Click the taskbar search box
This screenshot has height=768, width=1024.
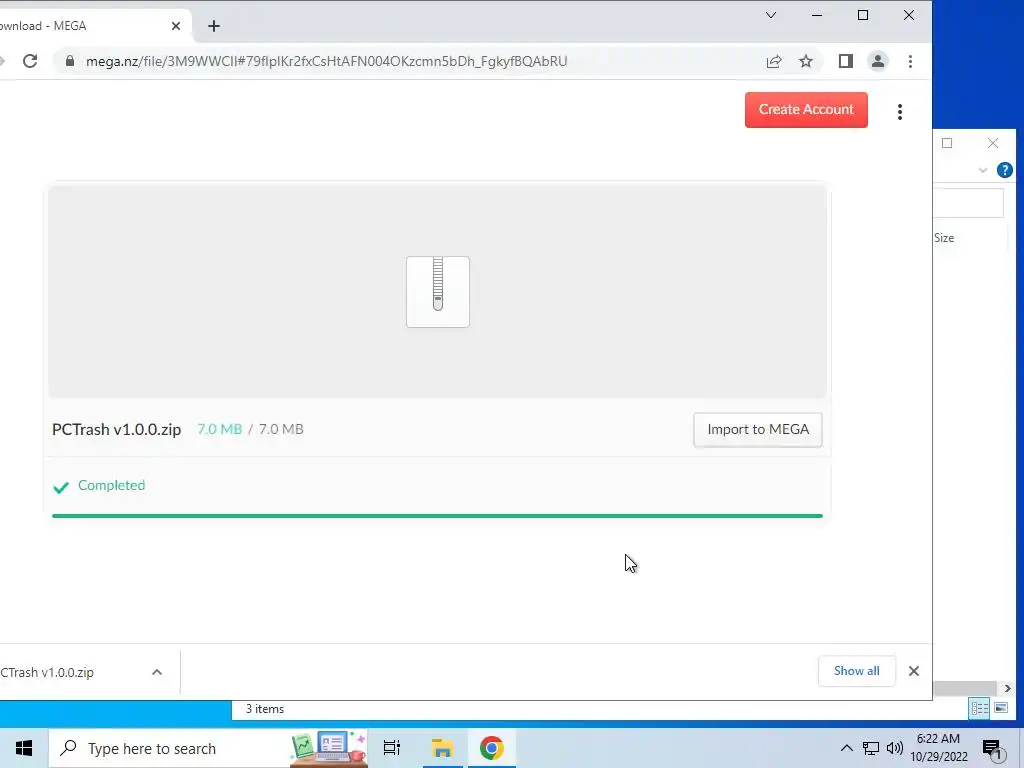[208, 748]
